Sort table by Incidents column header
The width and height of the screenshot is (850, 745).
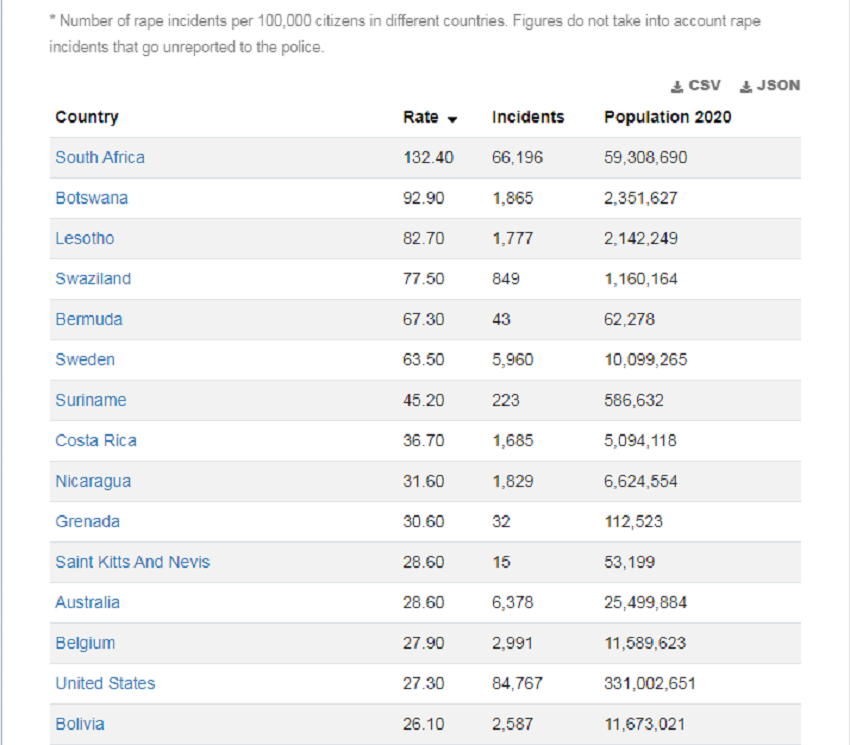tap(527, 117)
